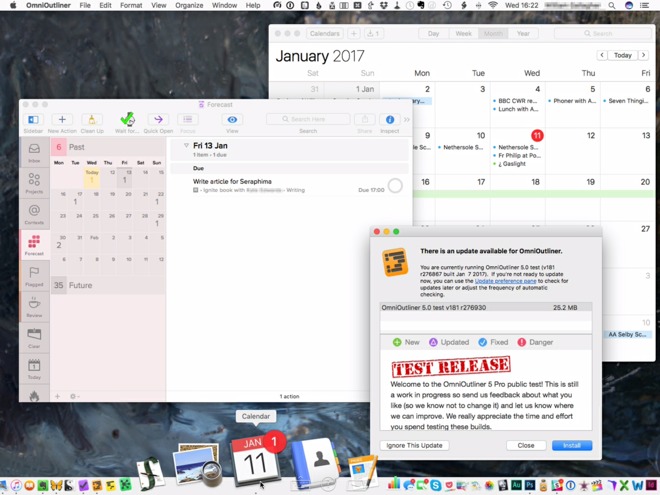Collapse the Fri 13 Jan group
This screenshot has height=495, width=660.
point(186,145)
